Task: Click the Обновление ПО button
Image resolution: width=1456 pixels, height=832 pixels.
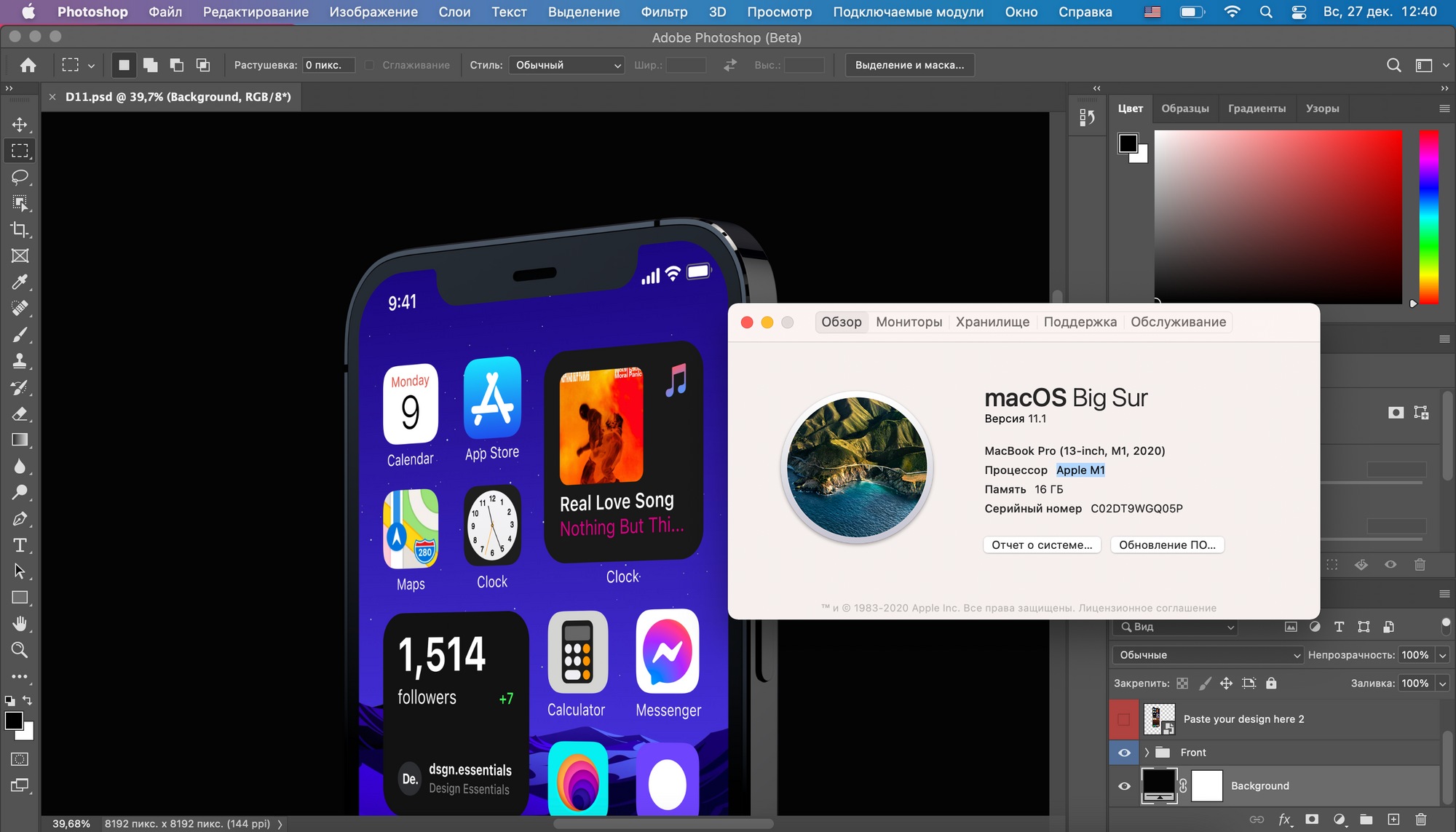Action: 1167,544
